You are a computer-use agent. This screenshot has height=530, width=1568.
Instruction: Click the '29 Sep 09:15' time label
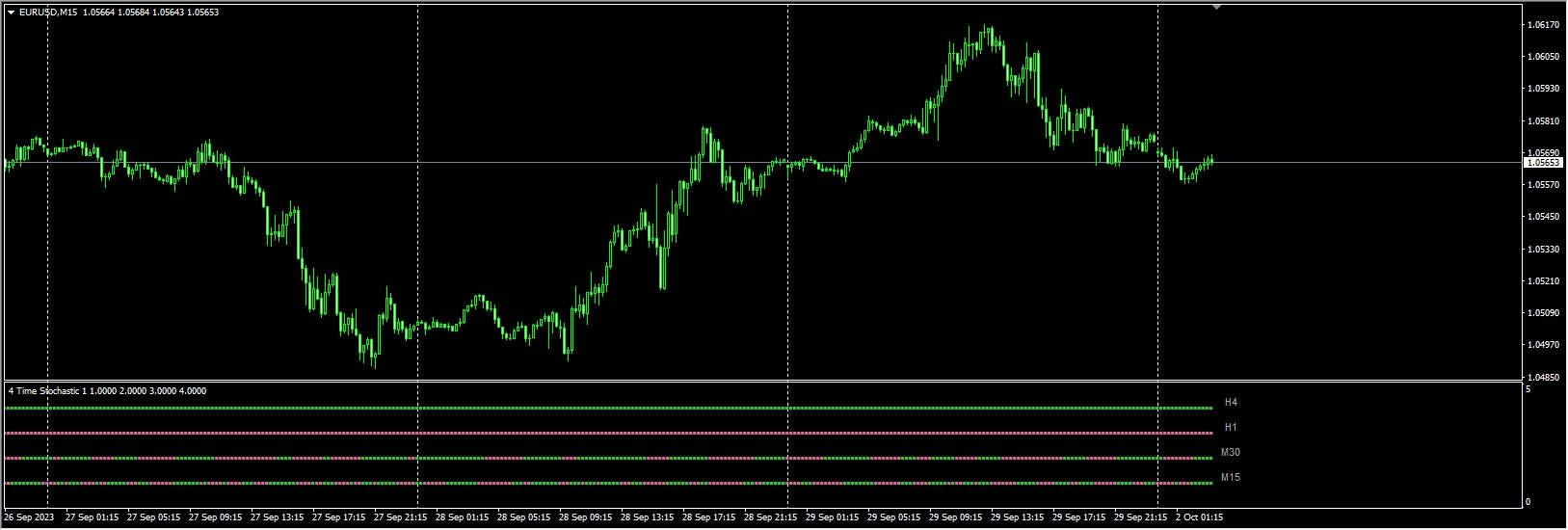click(x=955, y=517)
